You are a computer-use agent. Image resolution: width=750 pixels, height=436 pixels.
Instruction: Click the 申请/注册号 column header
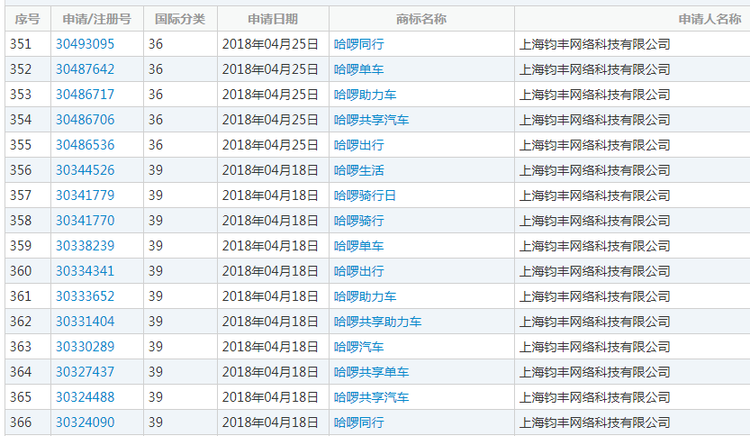[97, 19]
